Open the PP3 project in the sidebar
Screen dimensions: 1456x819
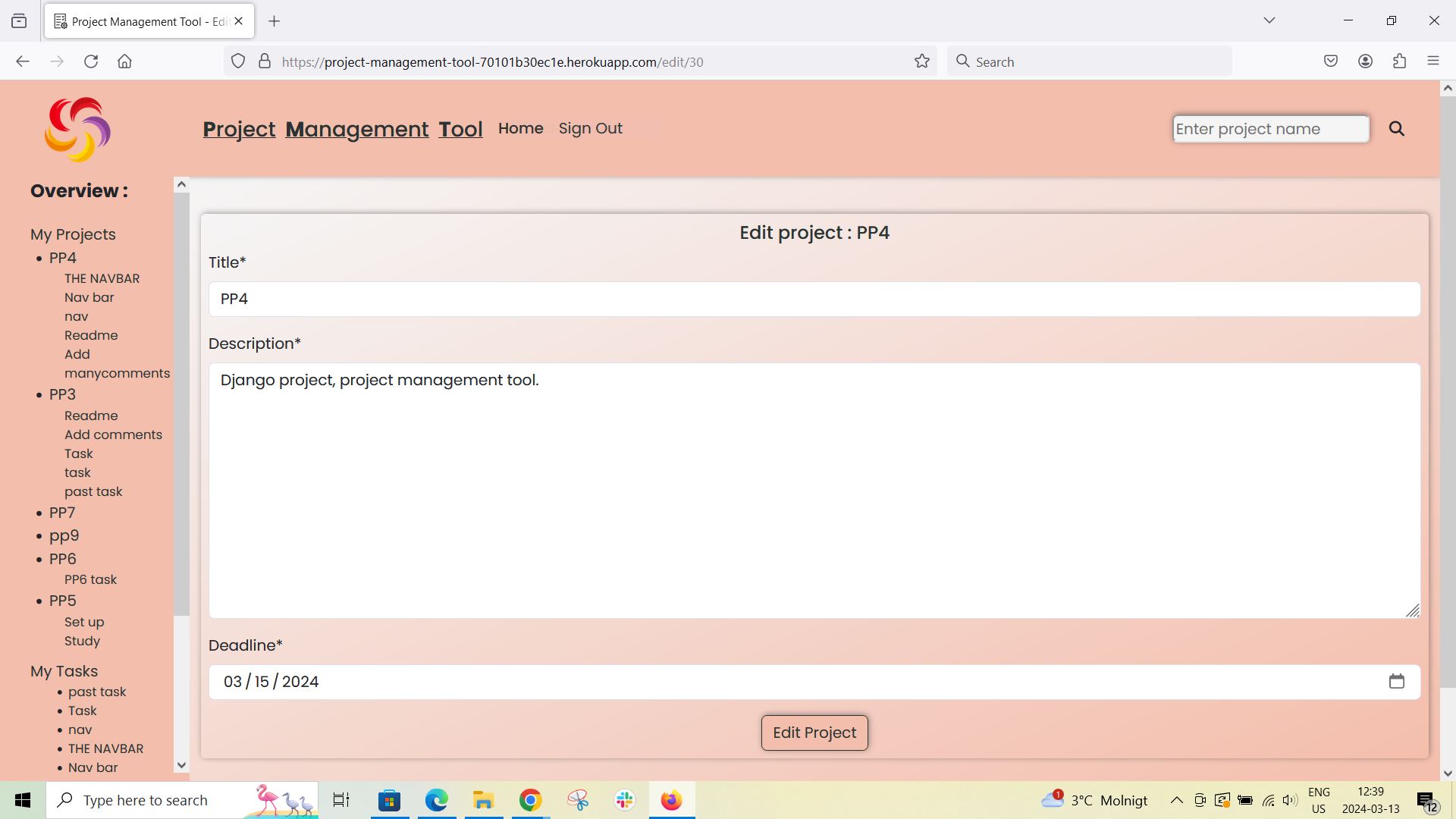(x=62, y=394)
